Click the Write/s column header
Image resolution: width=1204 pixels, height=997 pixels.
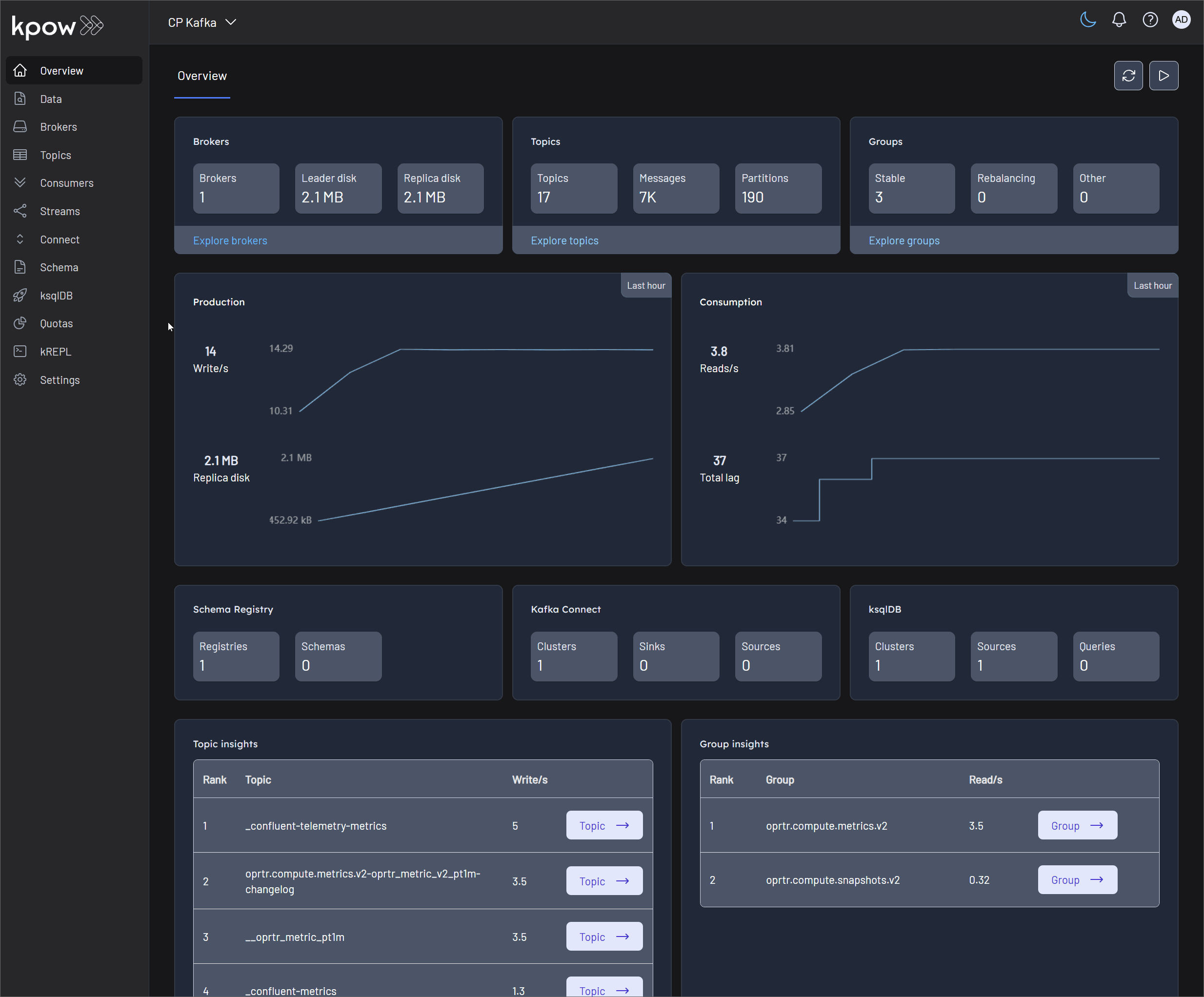[530, 780]
